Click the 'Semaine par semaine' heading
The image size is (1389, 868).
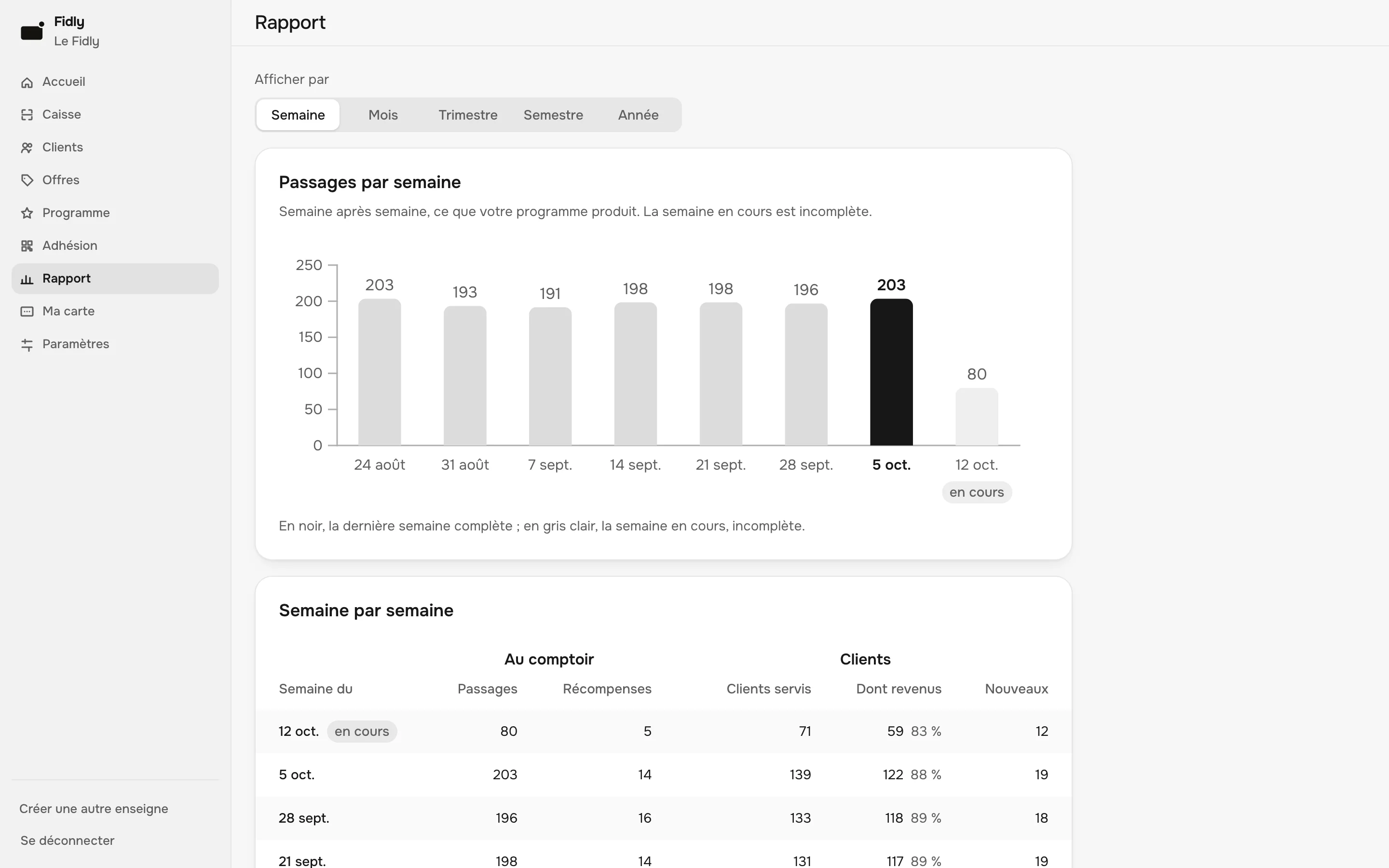pos(366,611)
